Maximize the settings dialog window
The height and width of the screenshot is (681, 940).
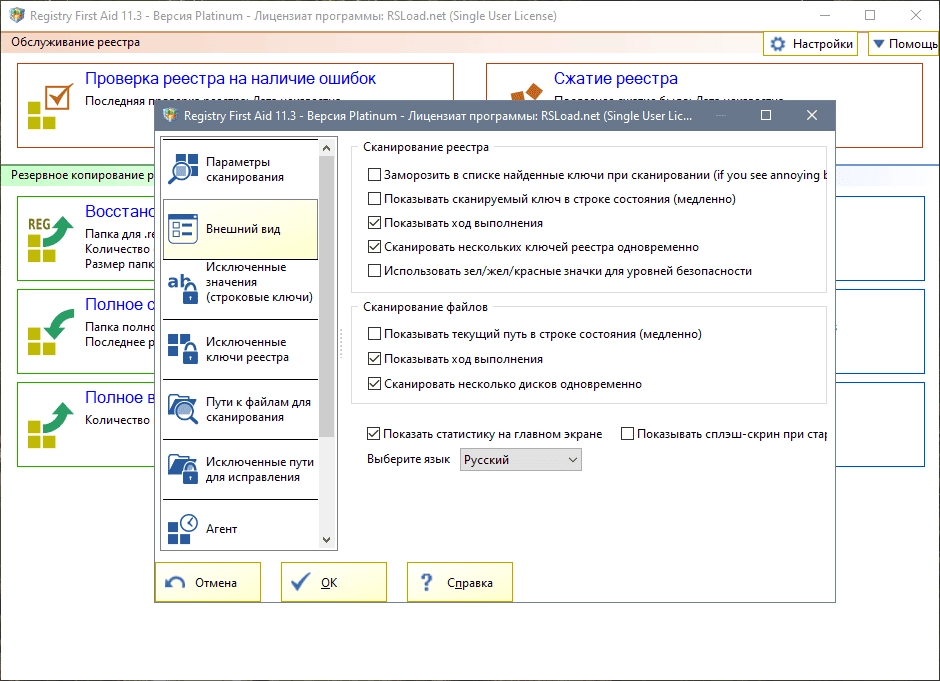[x=766, y=115]
